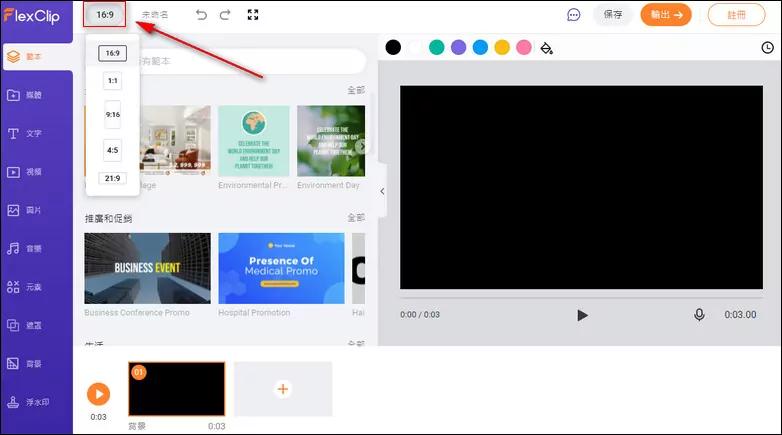Select the blue background color

(480, 47)
